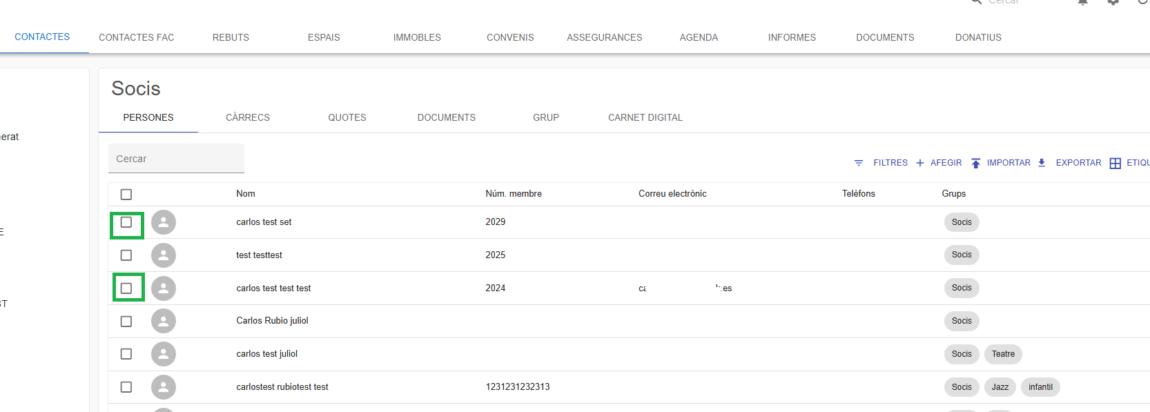Click avatar icon of carlos test juliol
The height and width of the screenshot is (412, 1150).
click(164, 354)
